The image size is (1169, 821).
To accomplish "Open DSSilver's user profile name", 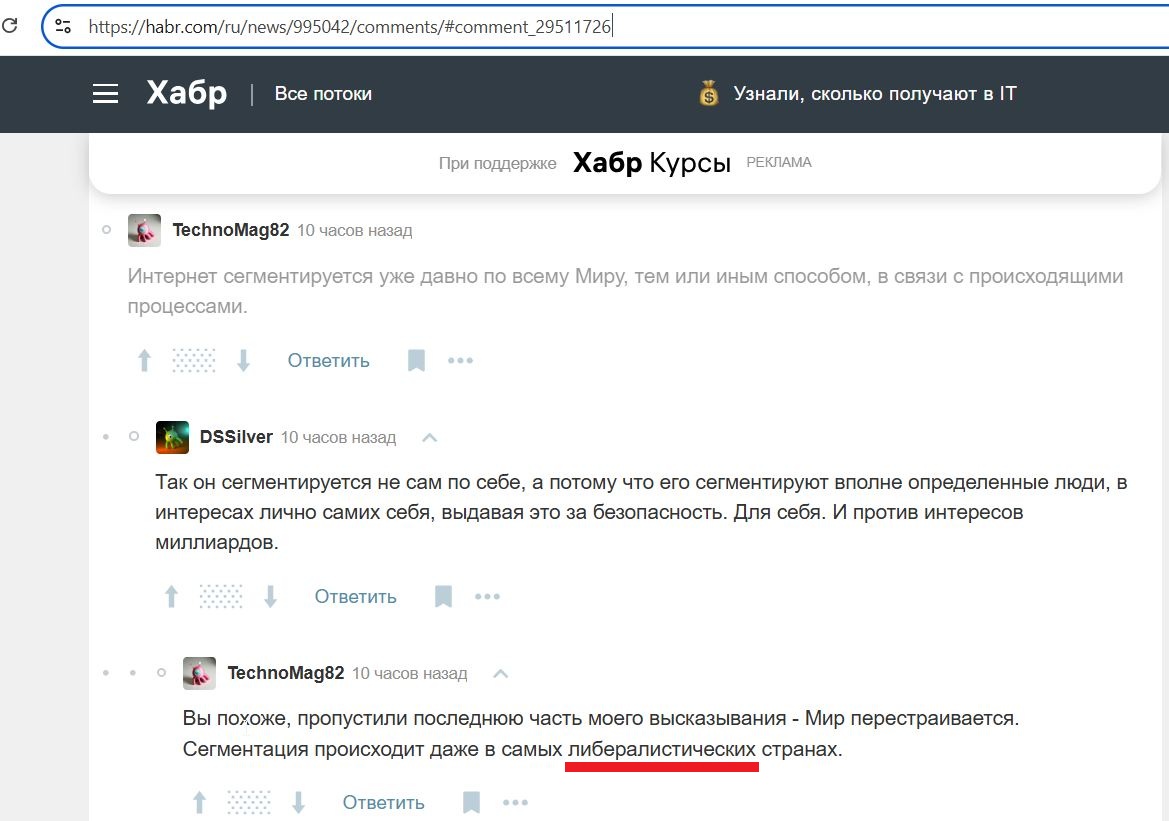I will [236, 438].
